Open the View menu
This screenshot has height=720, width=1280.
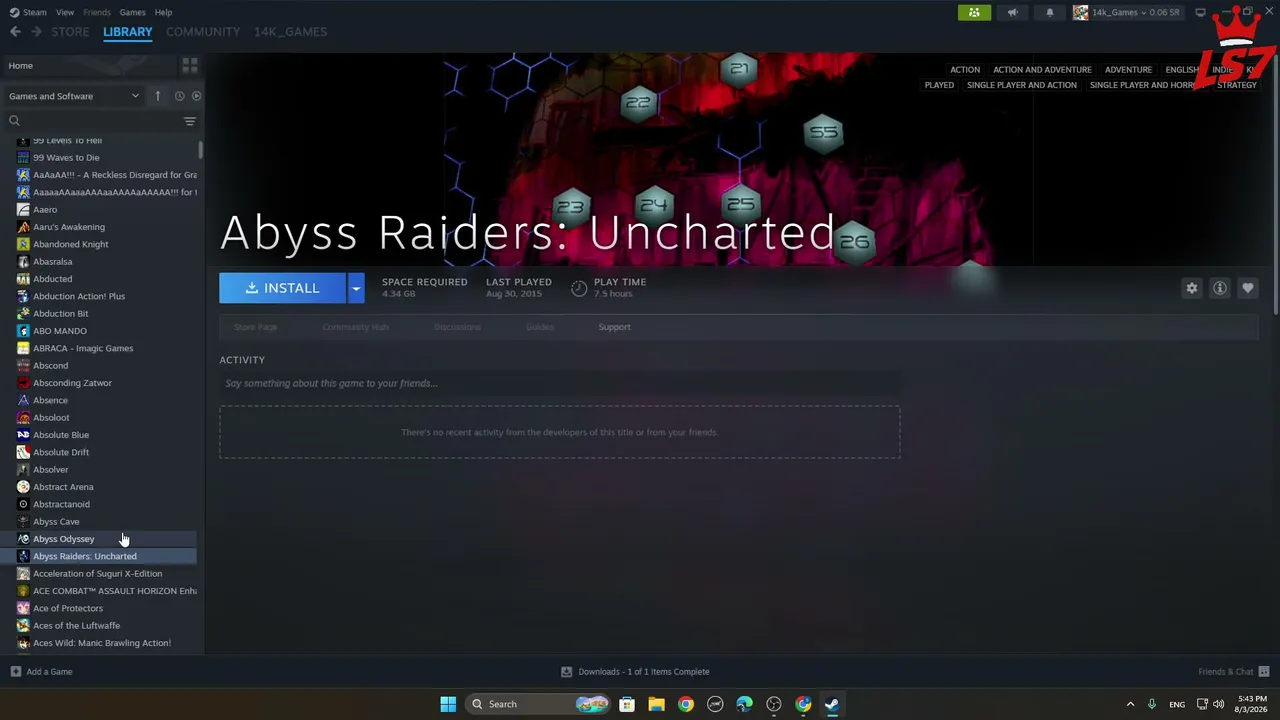[65, 12]
